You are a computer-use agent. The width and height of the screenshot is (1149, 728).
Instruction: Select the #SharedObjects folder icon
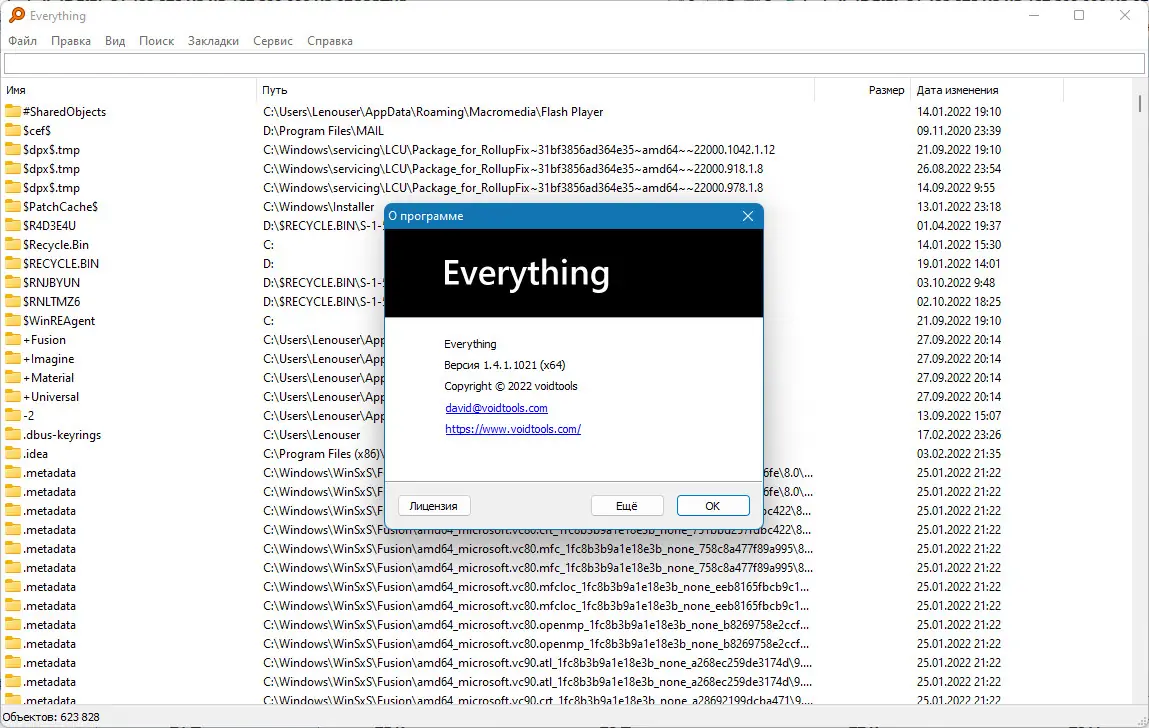pos(12,111)
